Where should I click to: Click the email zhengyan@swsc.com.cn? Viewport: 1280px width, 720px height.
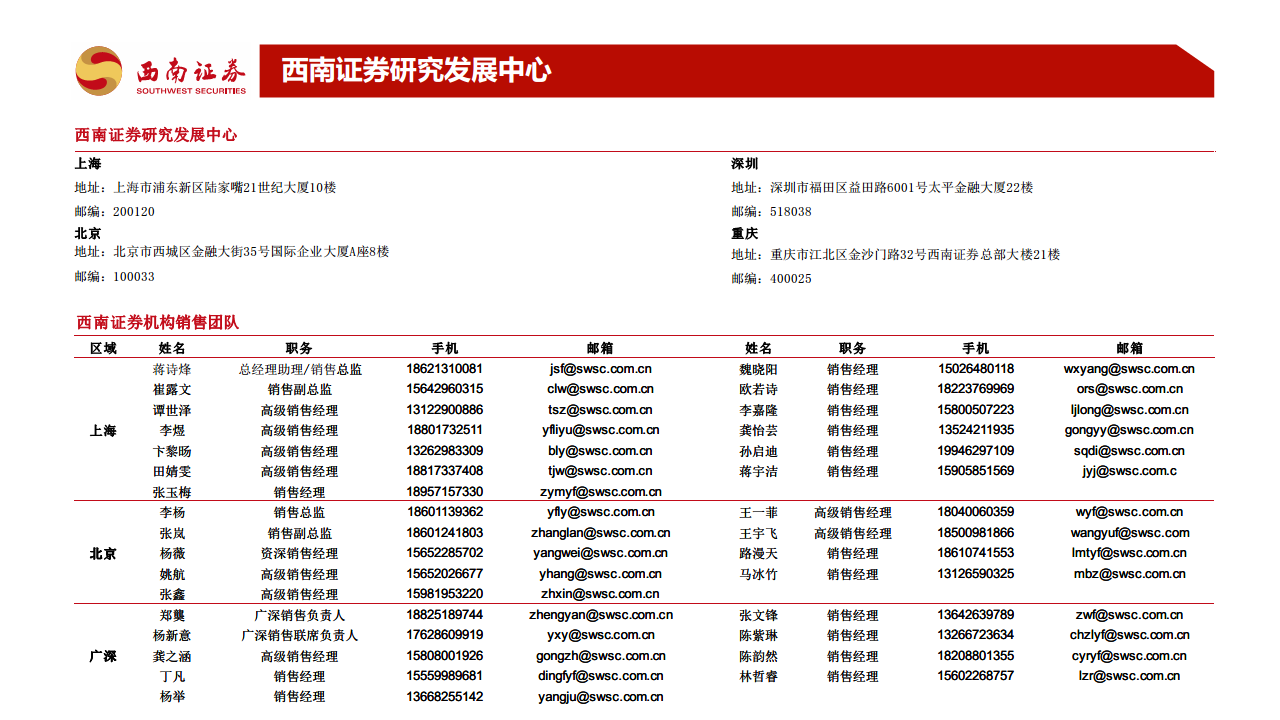click(x=601, y=615)
